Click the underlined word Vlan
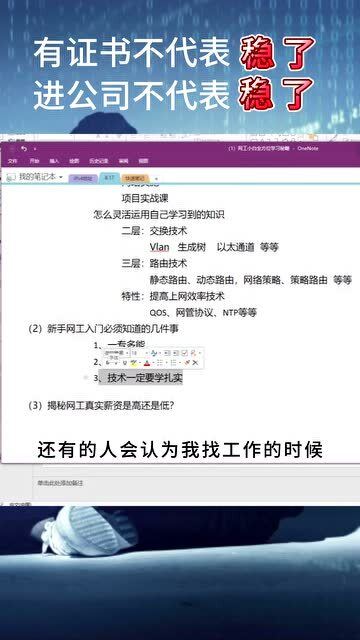The width and height of the screenshot is (360, 640). [160, 247]
